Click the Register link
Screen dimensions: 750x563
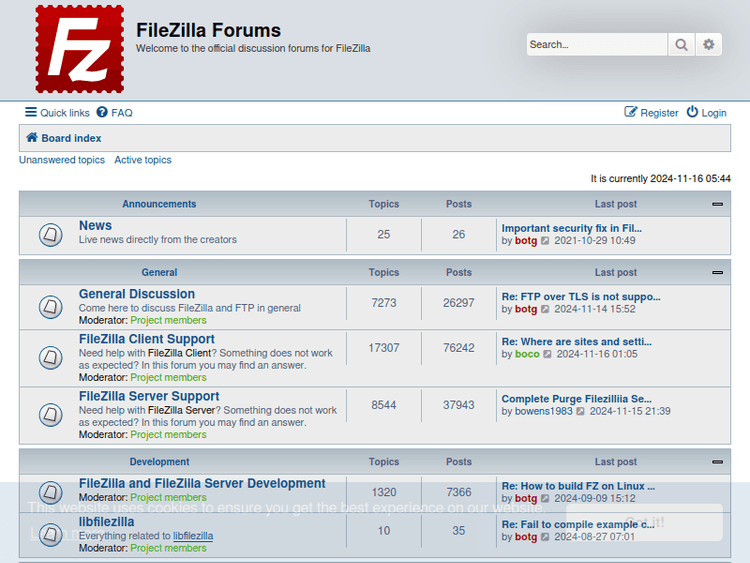651,113
